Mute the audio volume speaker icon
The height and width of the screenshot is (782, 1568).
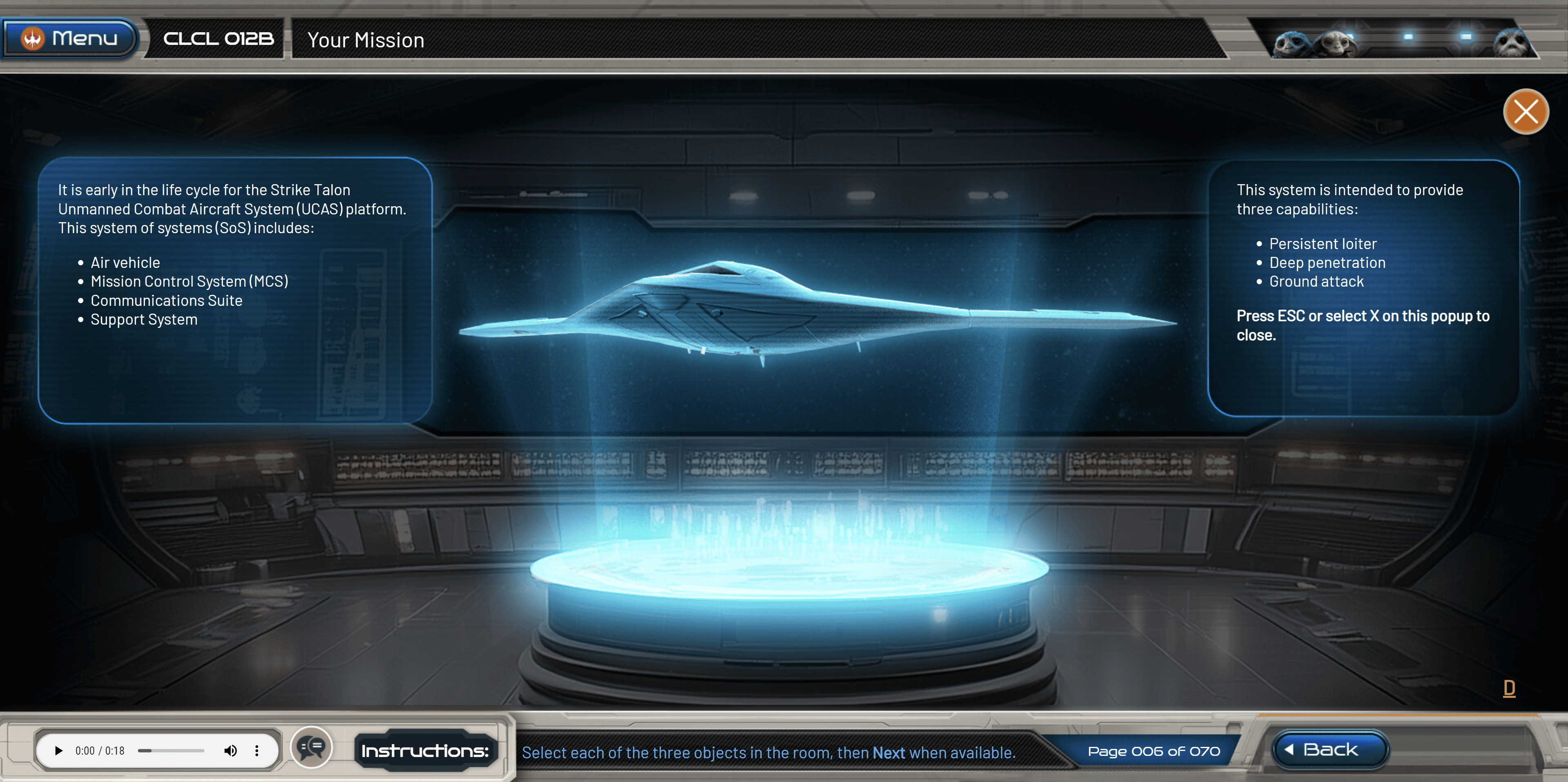(230, 751)
